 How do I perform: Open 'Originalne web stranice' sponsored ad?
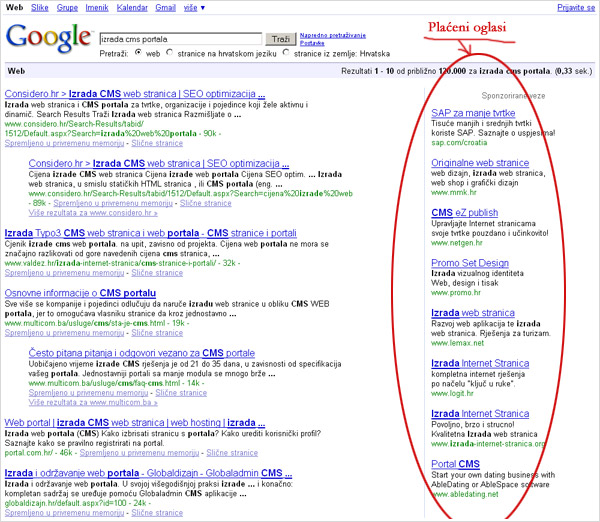click(x=480, y=163)
